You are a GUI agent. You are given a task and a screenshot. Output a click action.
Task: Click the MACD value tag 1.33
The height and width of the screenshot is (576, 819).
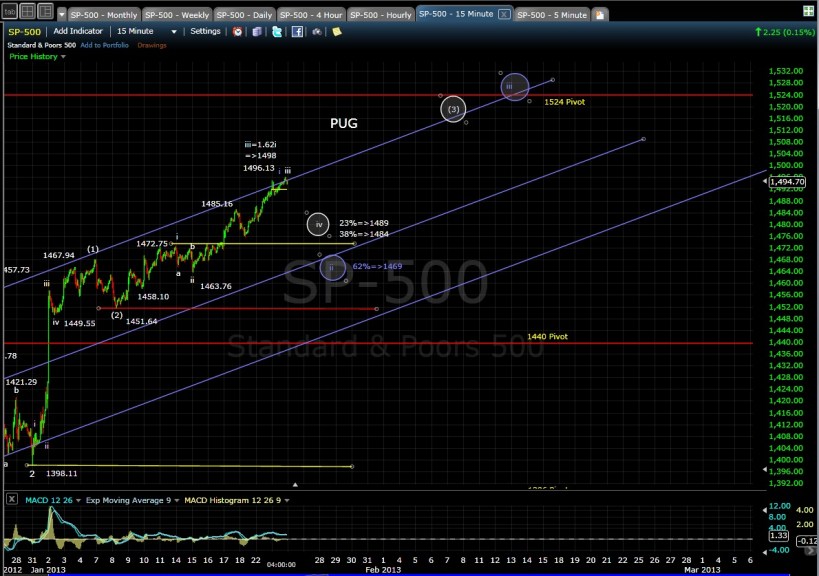tap(779, 536)
